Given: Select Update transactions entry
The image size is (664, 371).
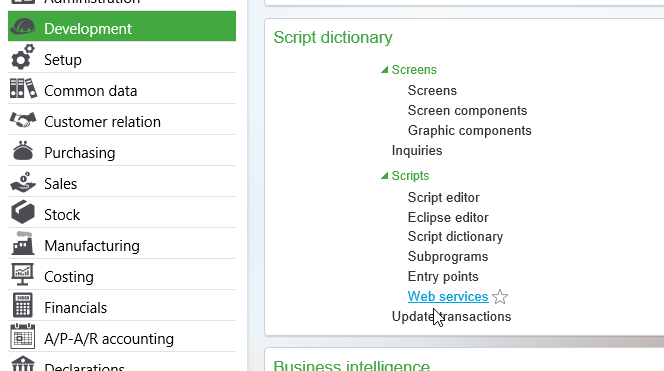Looking at the screenshot, I should coord(451,316).
